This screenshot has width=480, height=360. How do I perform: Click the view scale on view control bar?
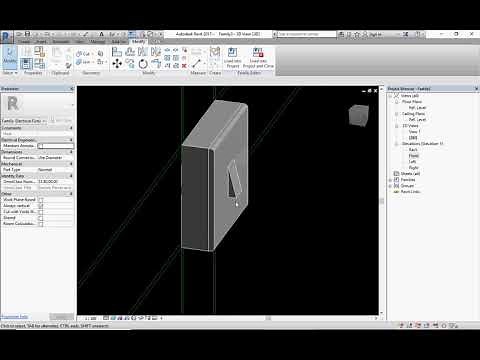coord(90,318)
